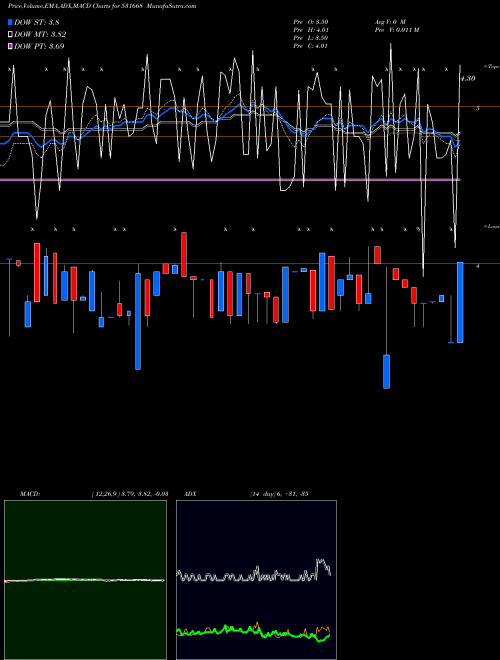Image resolution: width=500 pixels, height=660 pixels.
Task: Click the MACD '(12,26,9) 3.79, 3.82, -0.03' values
Action: tap(130, 493)
